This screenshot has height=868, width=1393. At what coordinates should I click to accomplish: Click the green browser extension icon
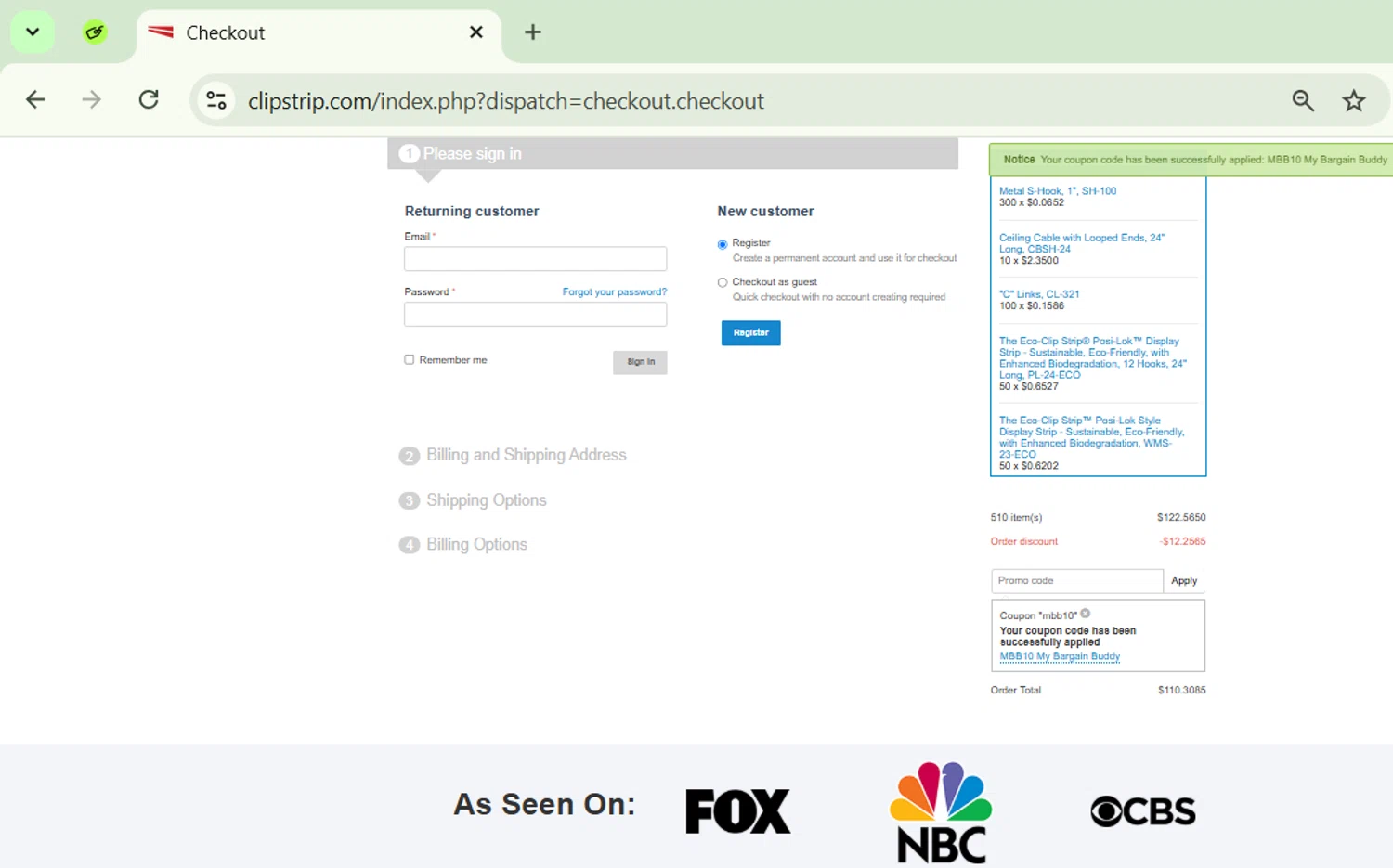95,32
